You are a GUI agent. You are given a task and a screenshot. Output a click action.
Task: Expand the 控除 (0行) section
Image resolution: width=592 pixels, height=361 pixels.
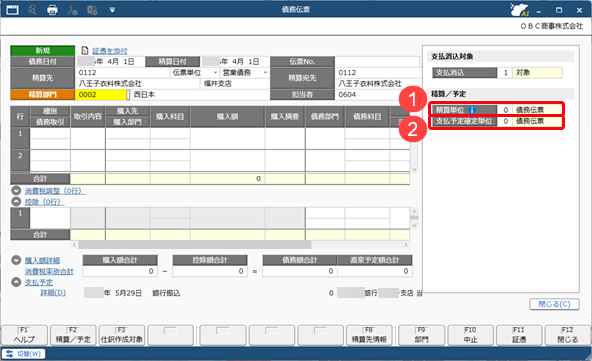[16, 202]
